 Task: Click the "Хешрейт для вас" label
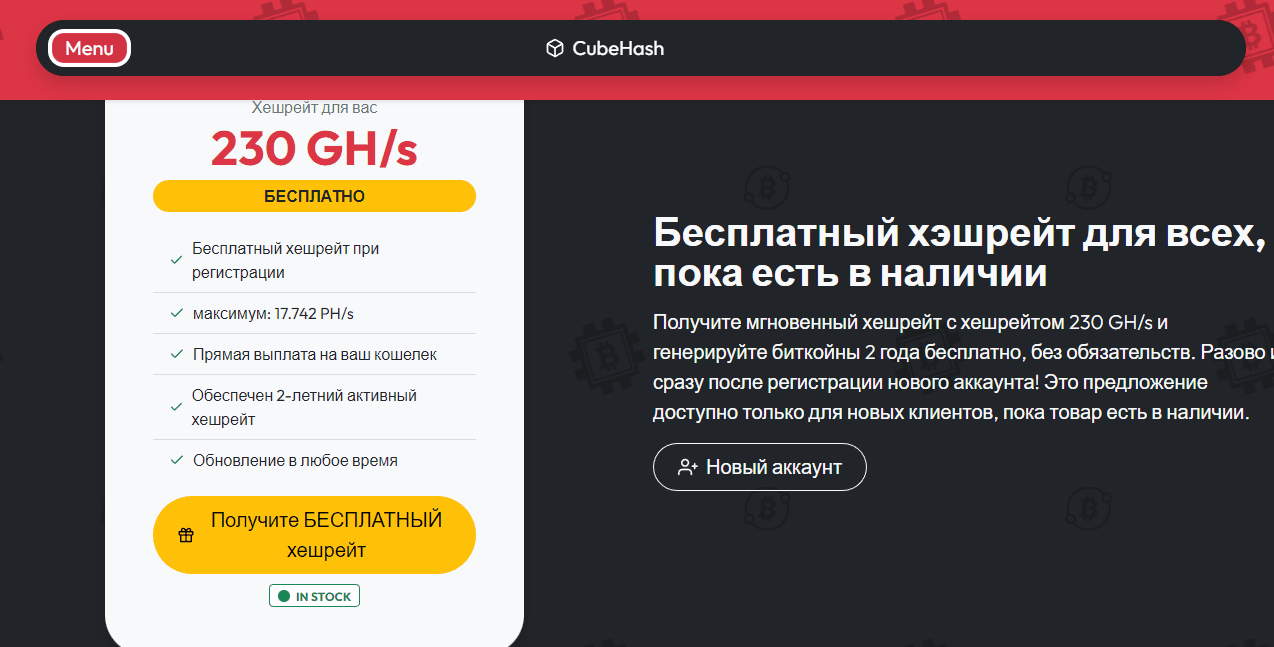[314, 108]
